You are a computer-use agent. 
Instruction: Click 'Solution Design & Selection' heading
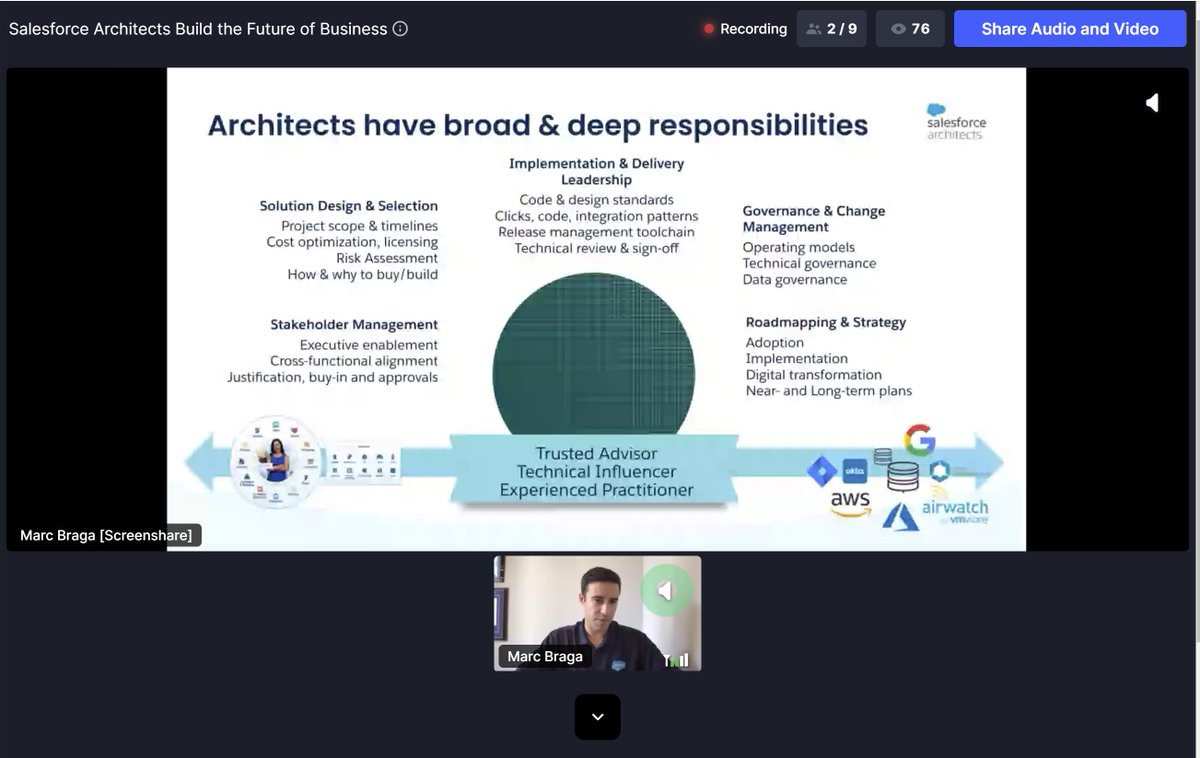pyautogui.click(x=349, y=206)
